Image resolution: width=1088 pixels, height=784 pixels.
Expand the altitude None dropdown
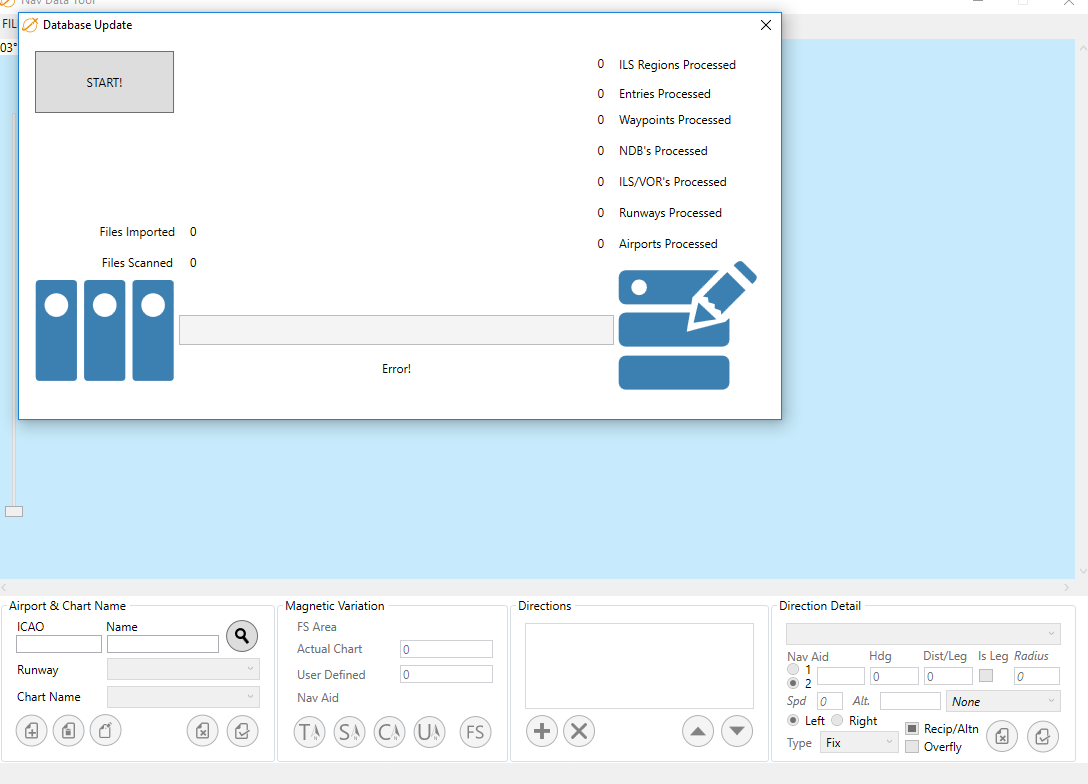pyautogui.click(x=1002, y=702)
